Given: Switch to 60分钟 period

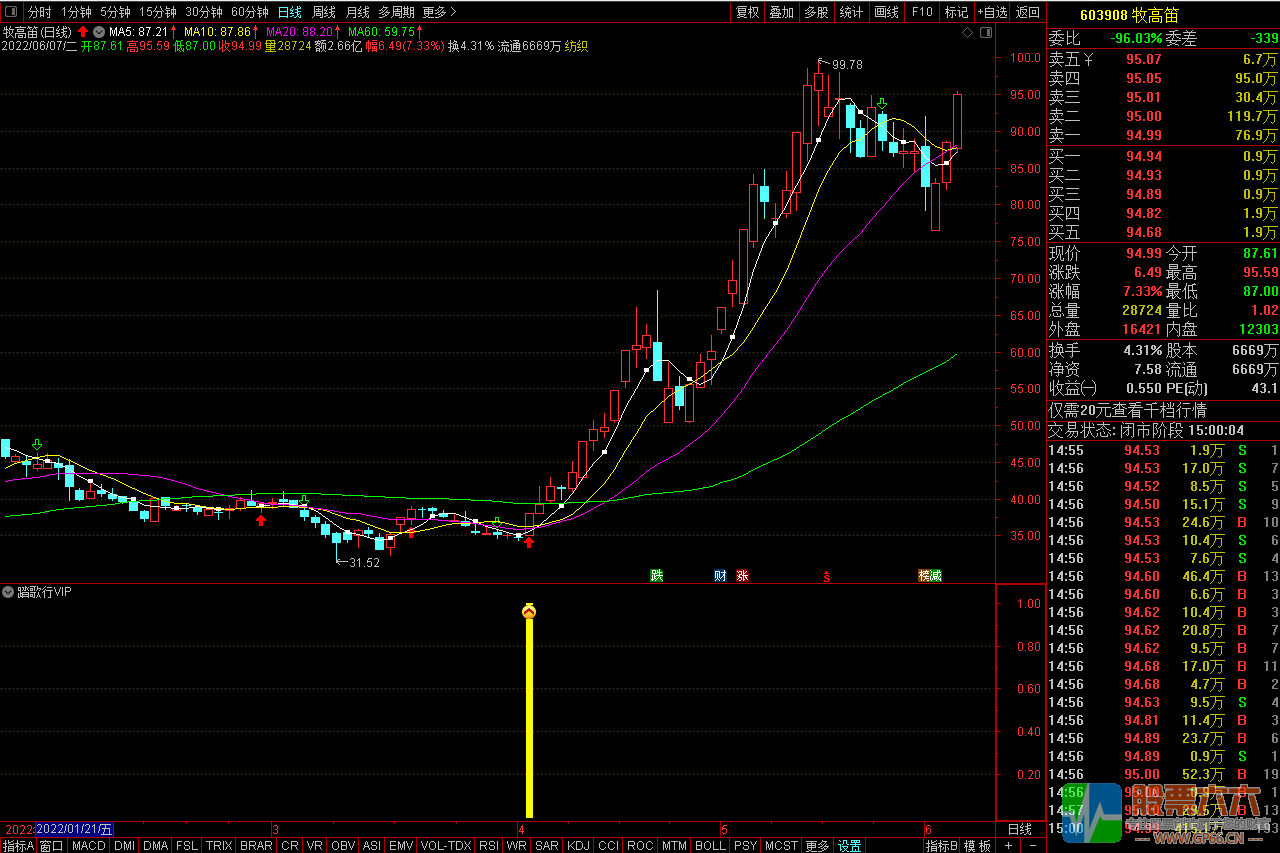Looking at the screenshot, I should pos(250,12).
